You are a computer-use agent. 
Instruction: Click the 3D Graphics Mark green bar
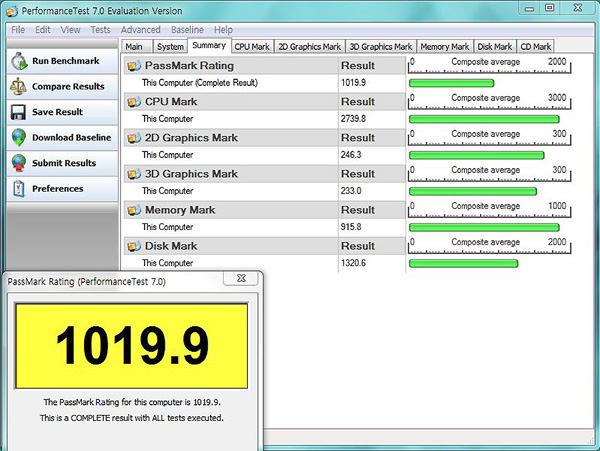tap(473, 191)
